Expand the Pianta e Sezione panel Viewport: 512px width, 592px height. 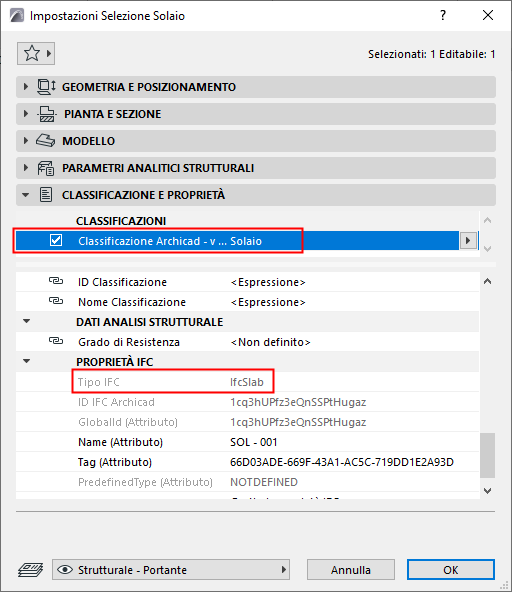pyautogui.click(x=26, y=114)
